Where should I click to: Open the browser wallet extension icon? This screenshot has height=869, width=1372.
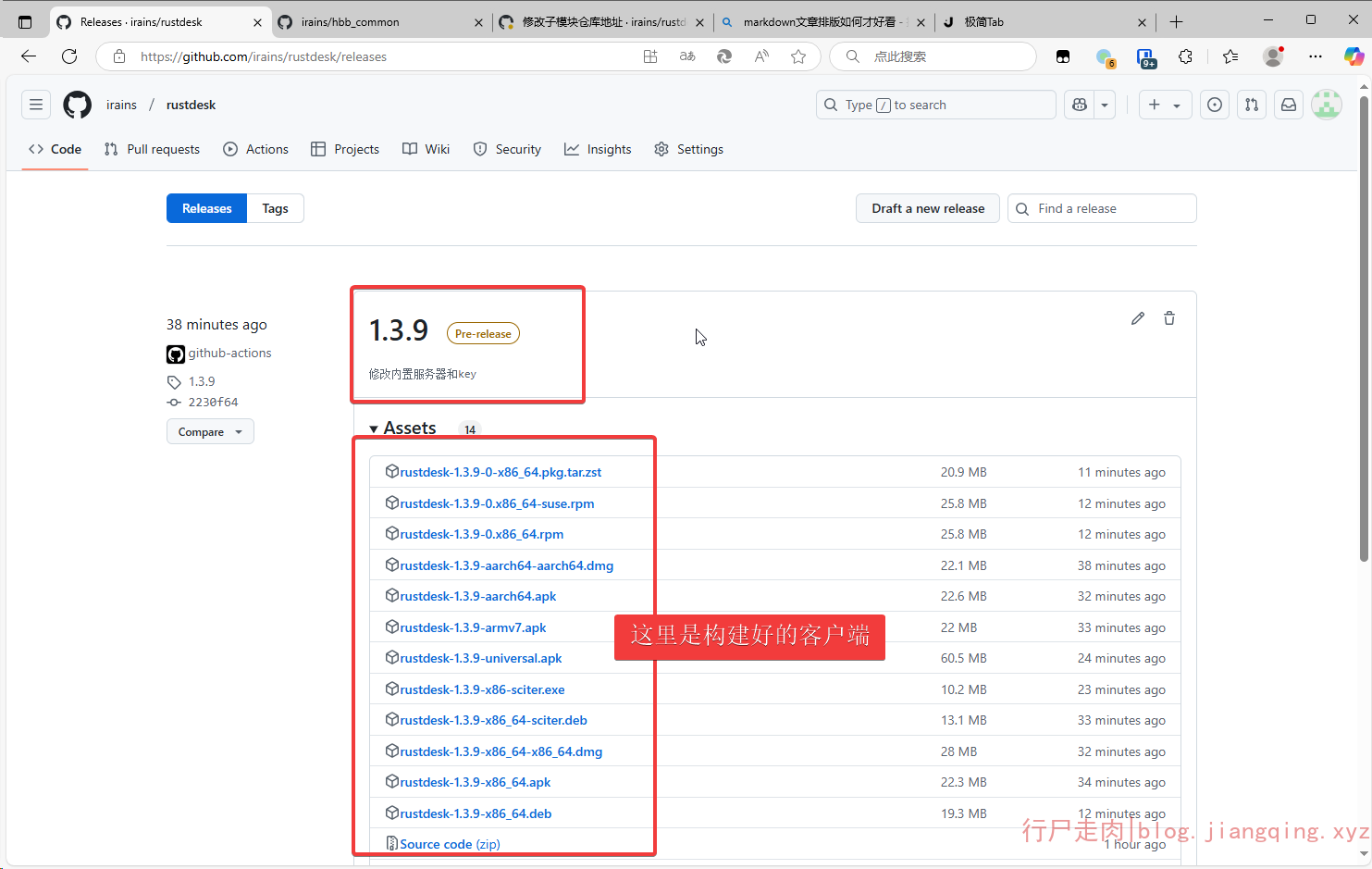(1063, 56)
